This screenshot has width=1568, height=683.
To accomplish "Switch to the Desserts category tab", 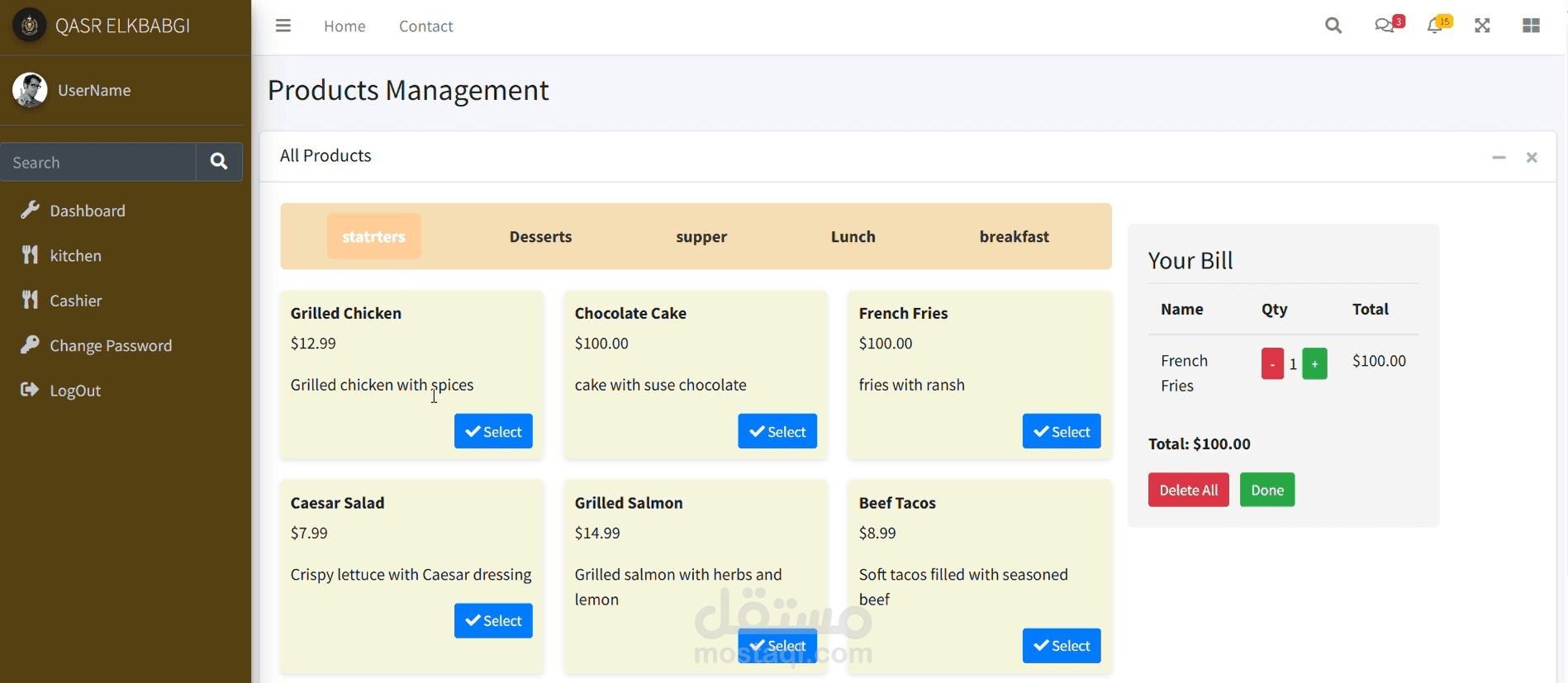I will click(540, 237).
